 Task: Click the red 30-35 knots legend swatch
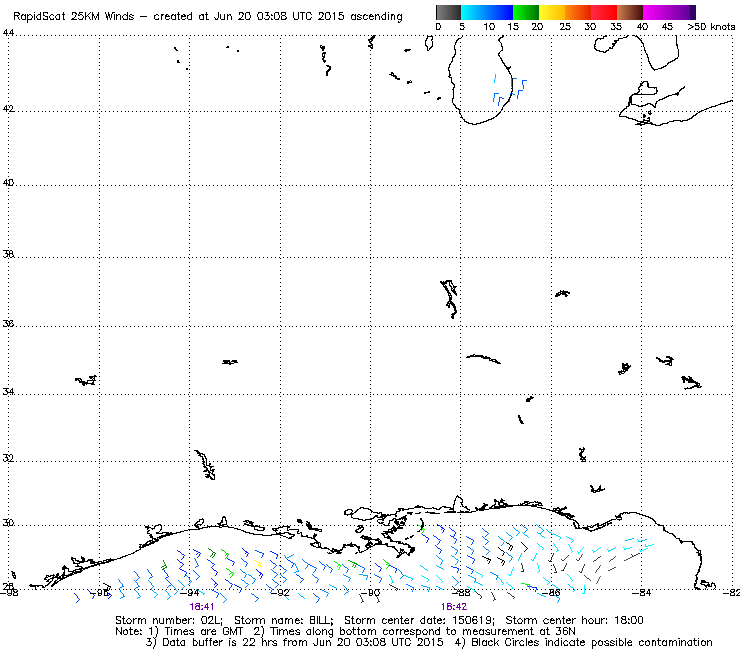pyautogui.click(x=604, y=12)
